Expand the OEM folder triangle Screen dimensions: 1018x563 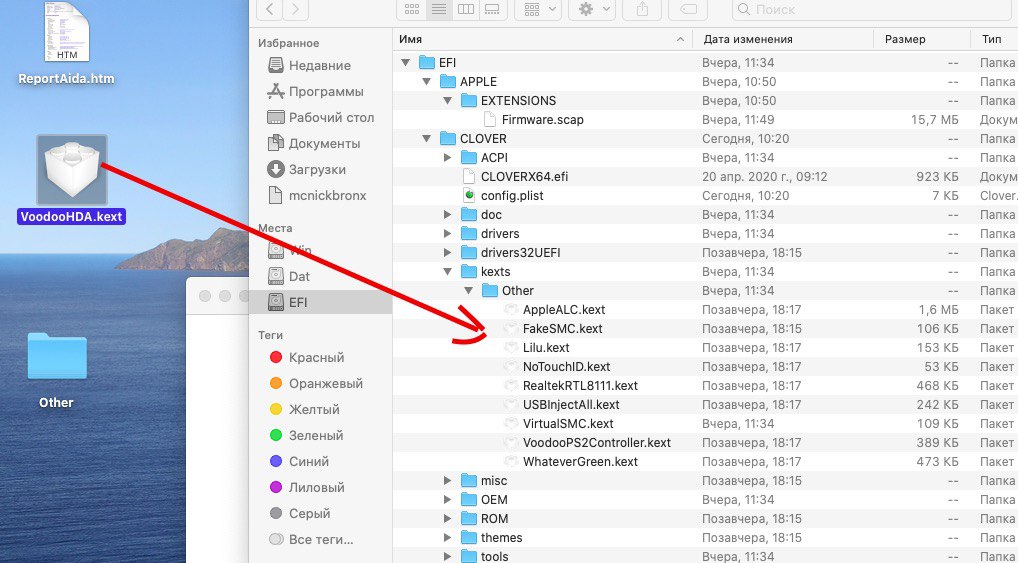pos(447,500)
